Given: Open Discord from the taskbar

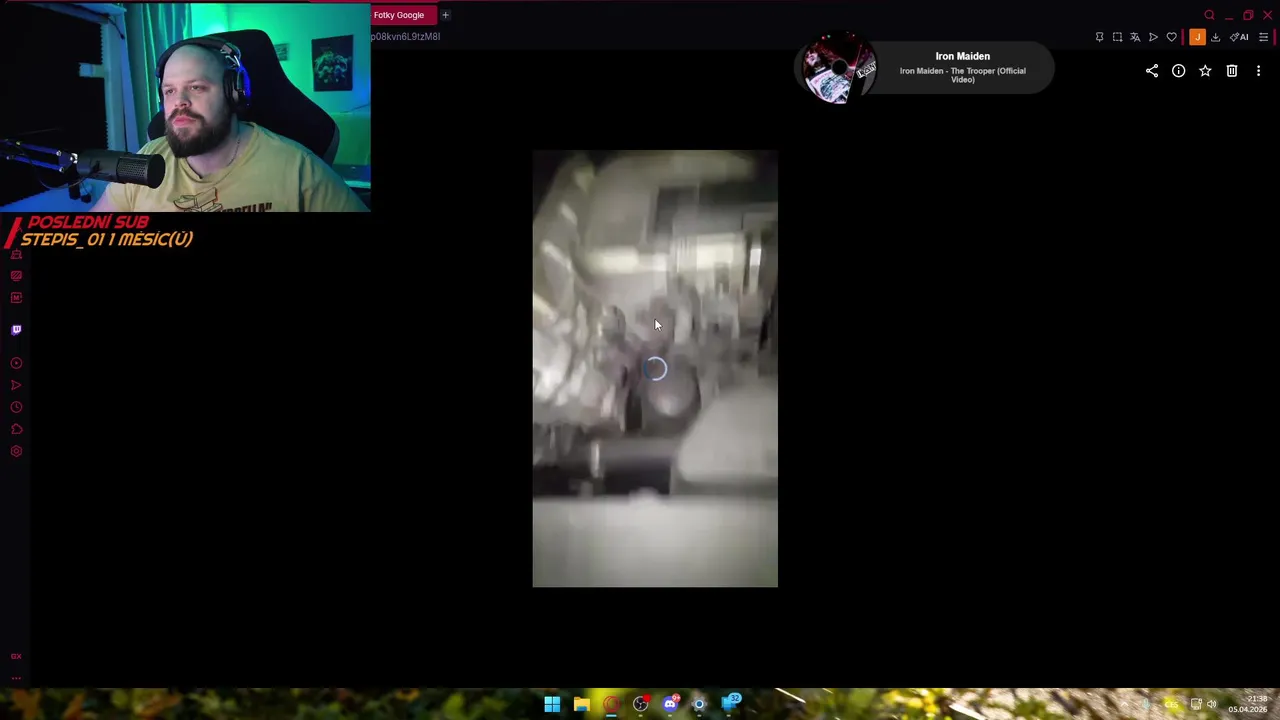Looking at the screenshot, I should pos(670,704).
